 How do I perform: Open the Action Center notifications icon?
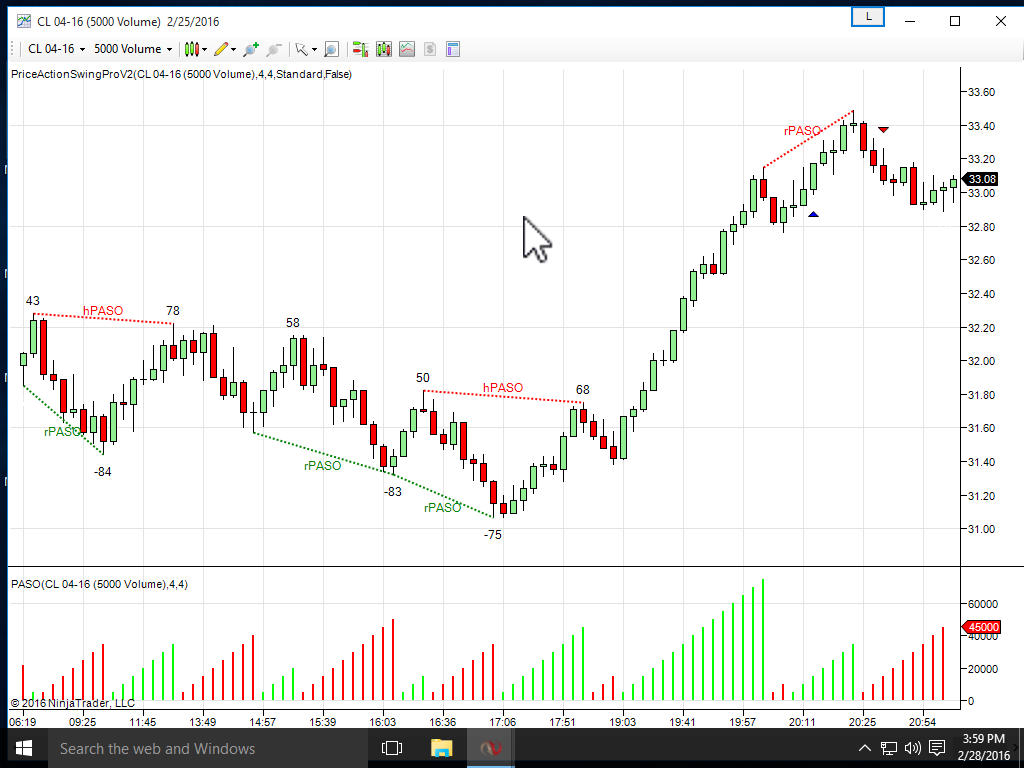click(937, 748)
